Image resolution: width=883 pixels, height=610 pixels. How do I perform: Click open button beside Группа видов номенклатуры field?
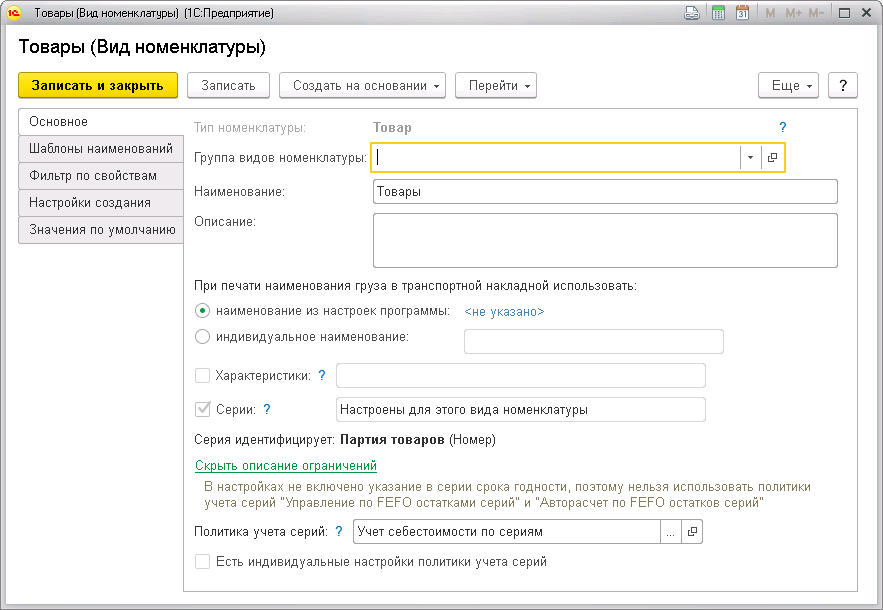[773, 158]
